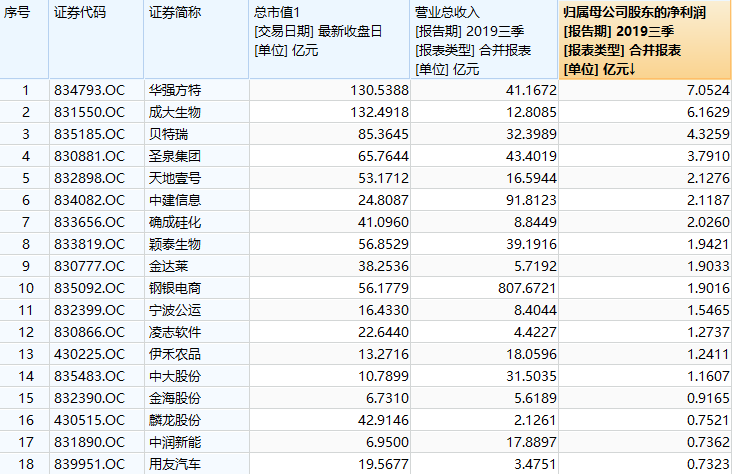Select code 830881.OC for 圣泉集团
This screenshot has width=736, height=474.
(90, 156)
